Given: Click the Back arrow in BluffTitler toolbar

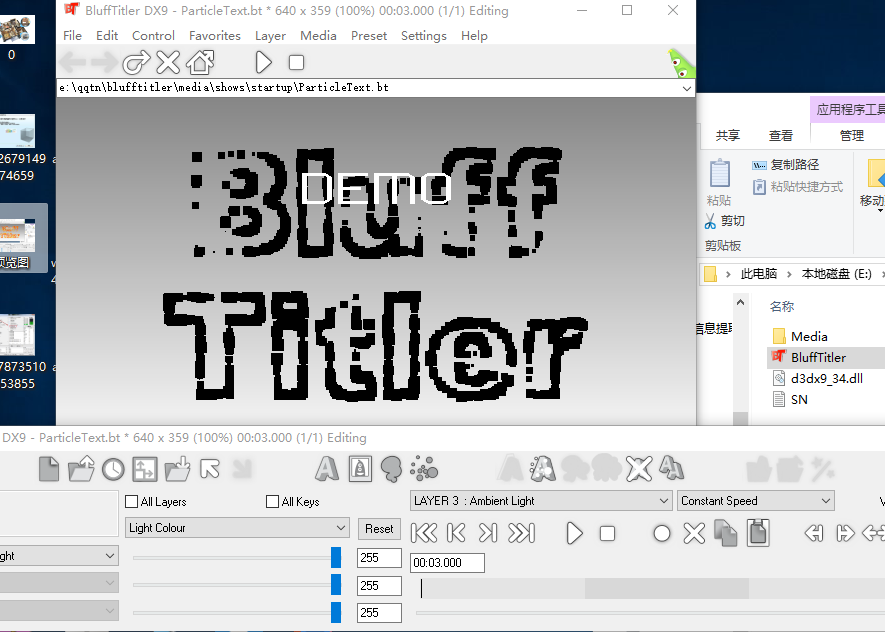Looking at the screenshot, I should coord(72,62).
